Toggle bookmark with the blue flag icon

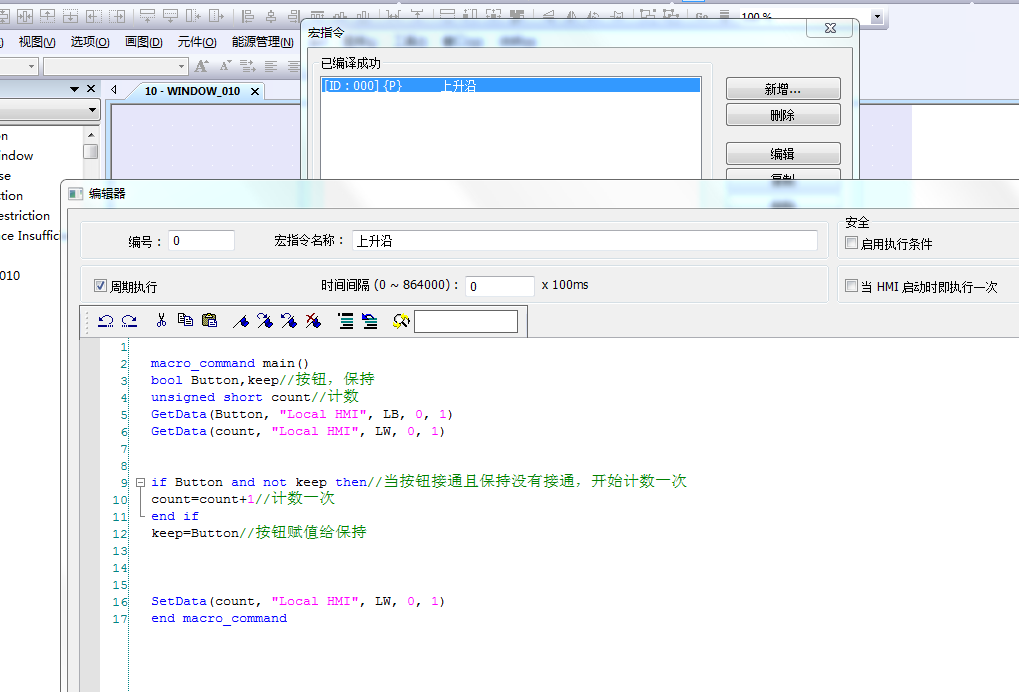(241, 321)
